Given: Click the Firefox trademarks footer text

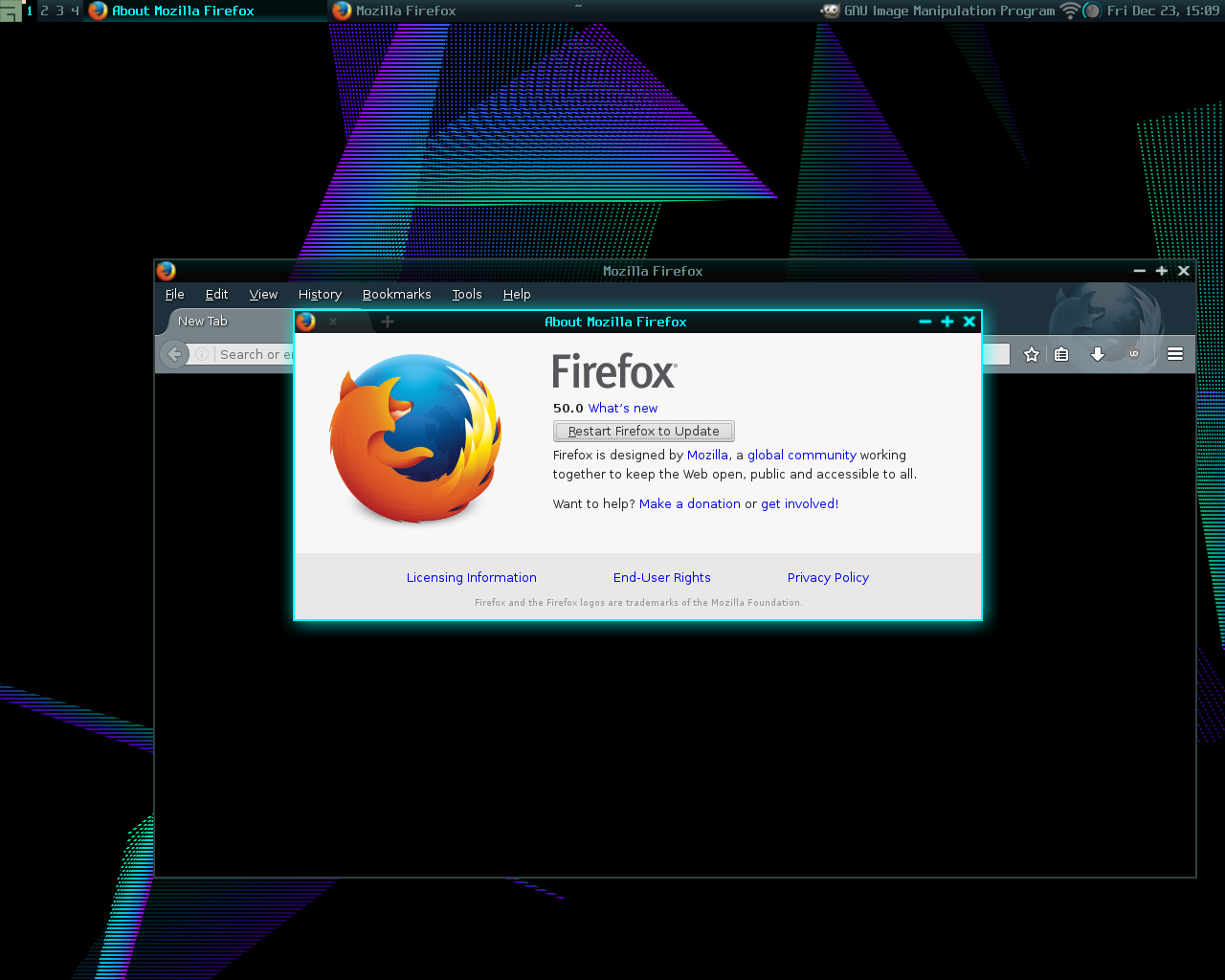Looking at the screenshot, I should tap(638, 603).
